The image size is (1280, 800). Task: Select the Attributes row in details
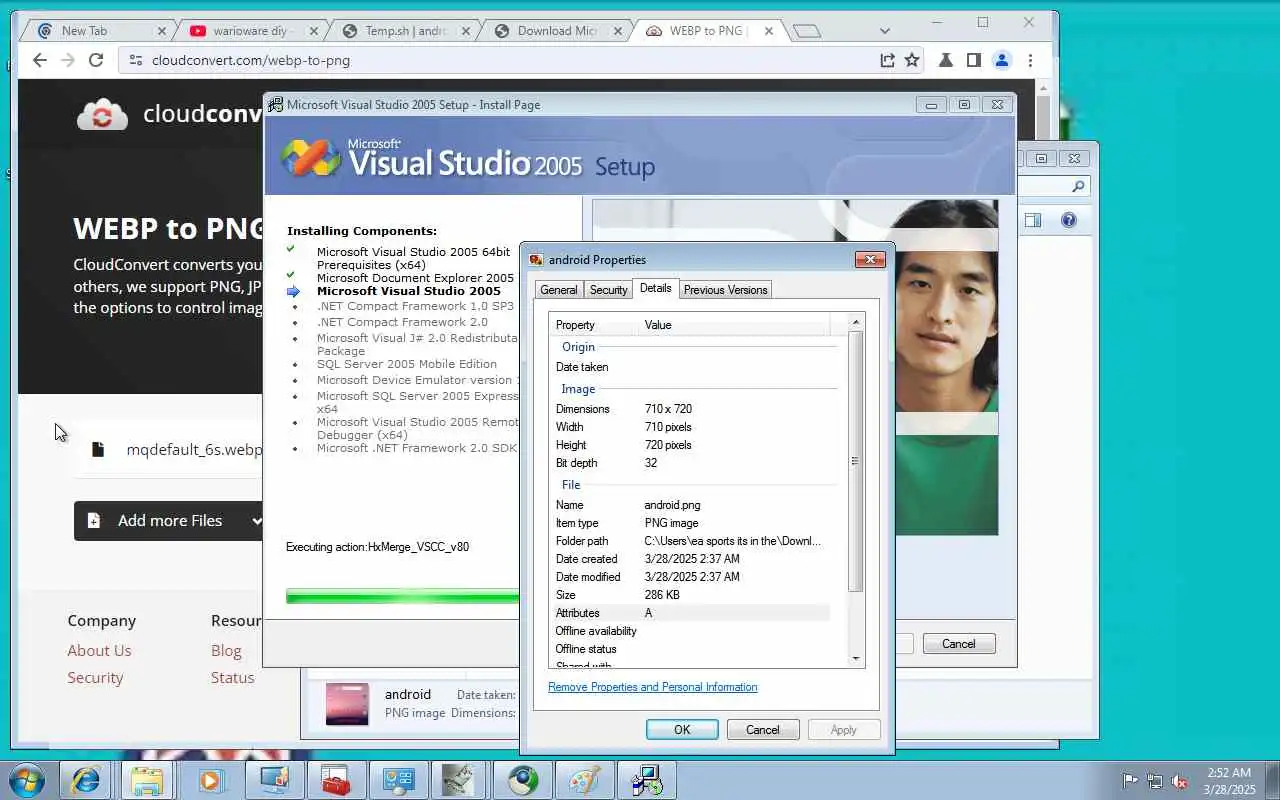tap(690, 613)
